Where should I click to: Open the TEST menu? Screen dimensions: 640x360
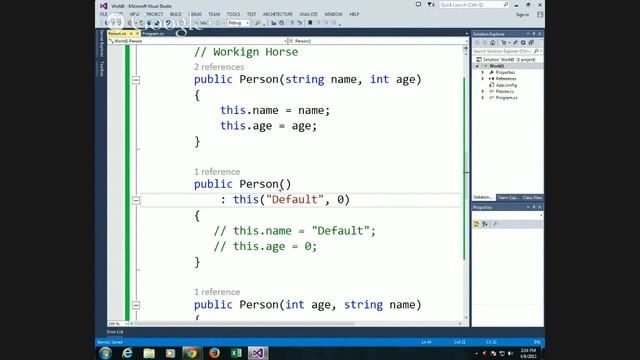pos(251,14)
